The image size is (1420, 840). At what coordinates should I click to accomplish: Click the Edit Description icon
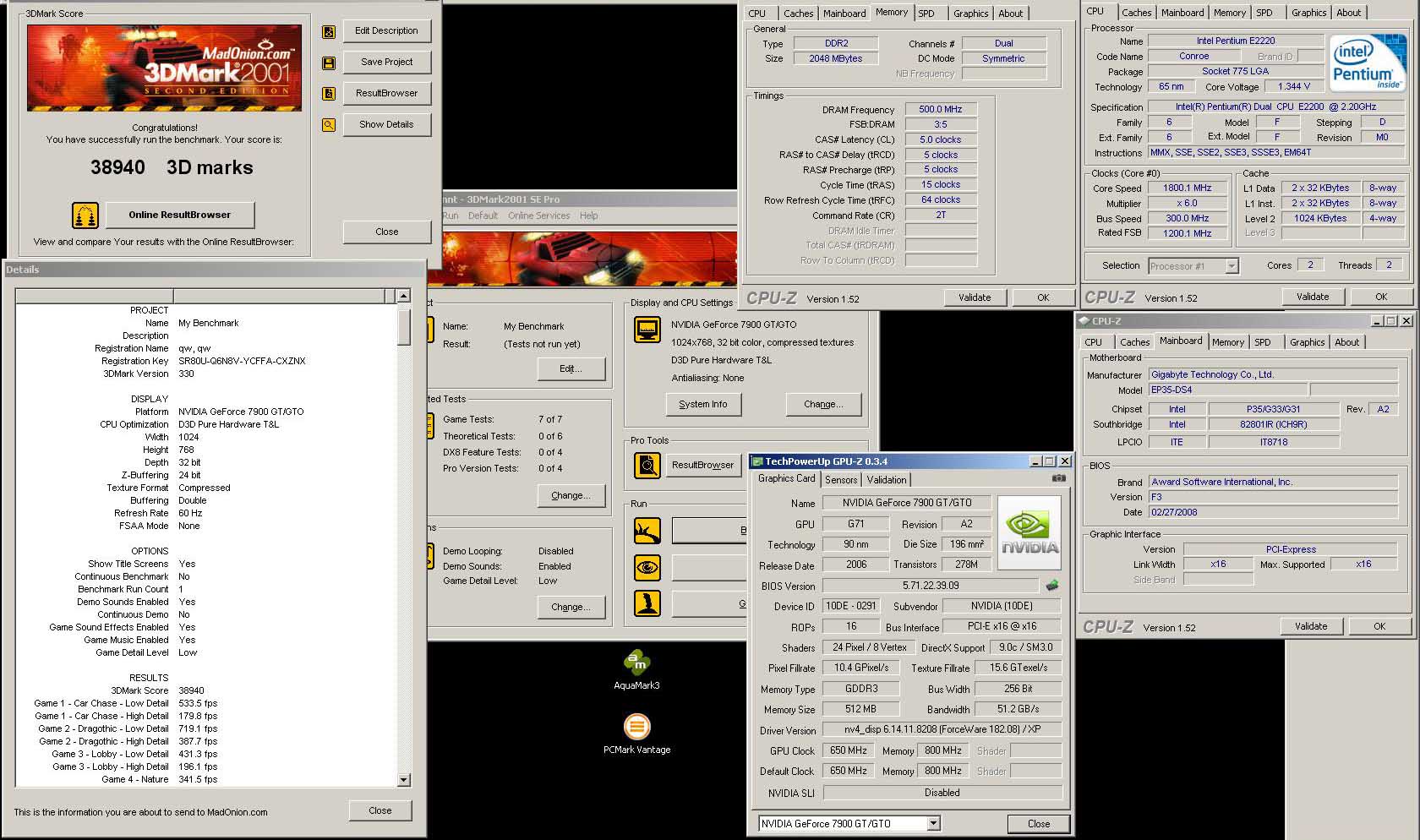[329, 32]
